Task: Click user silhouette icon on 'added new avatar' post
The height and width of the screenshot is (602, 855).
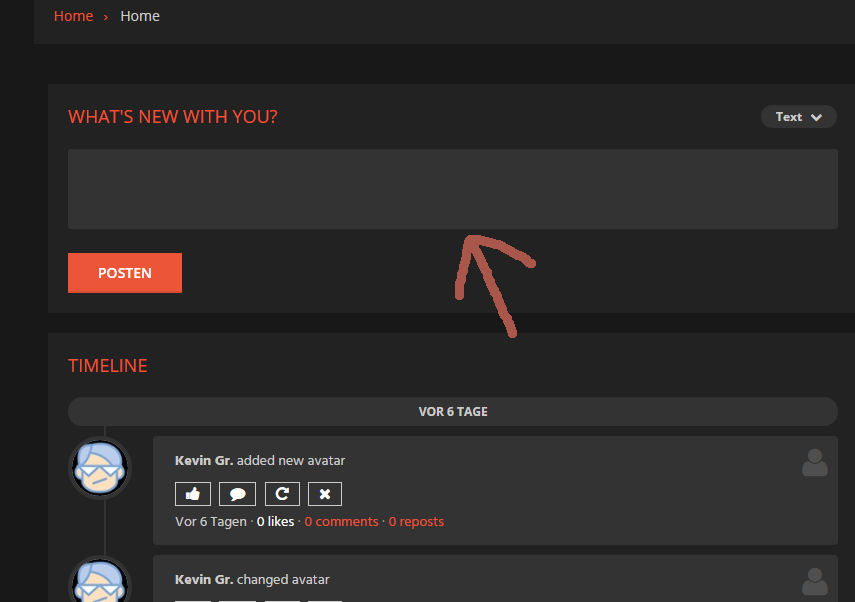Action: (815, 462)
